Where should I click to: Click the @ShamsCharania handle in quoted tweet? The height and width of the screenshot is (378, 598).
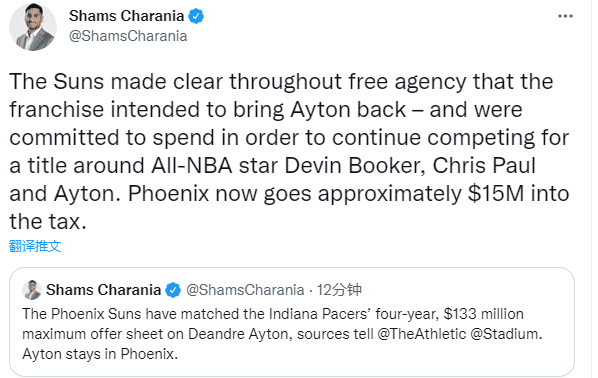click(x=245, y=290)
